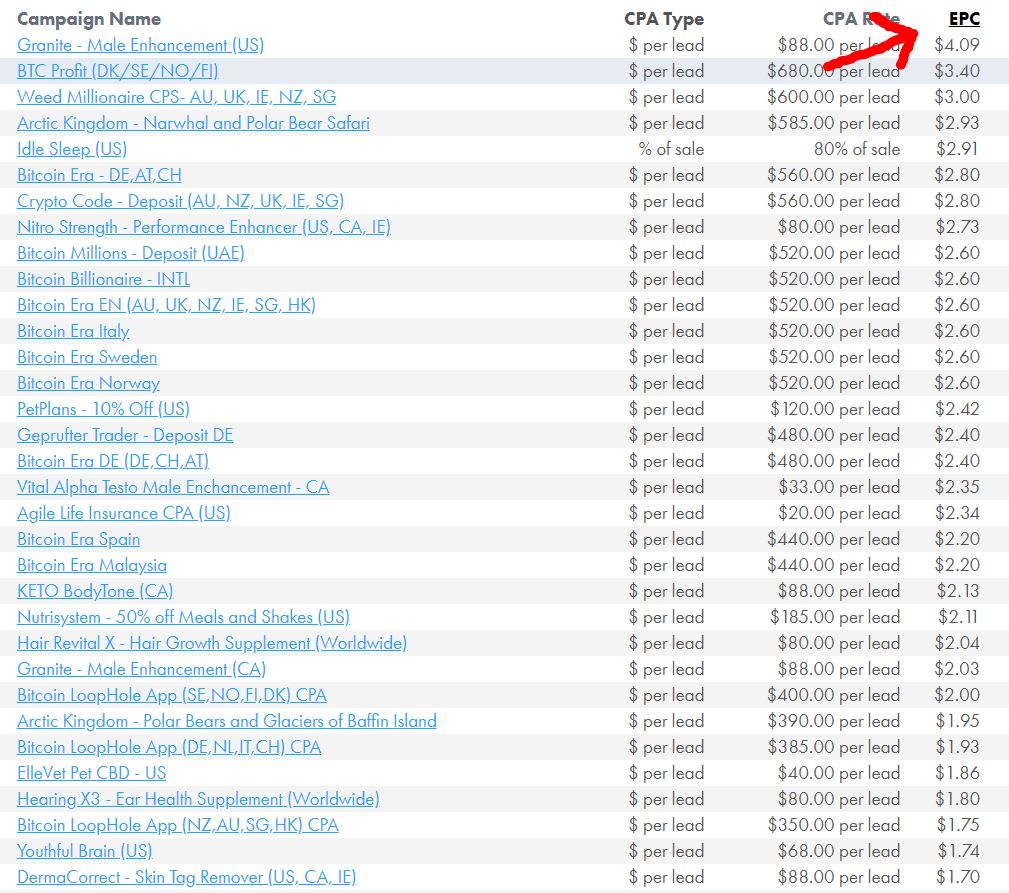Select the 80% of sale rate
1009x893 pixels.
tap(856, 149)
